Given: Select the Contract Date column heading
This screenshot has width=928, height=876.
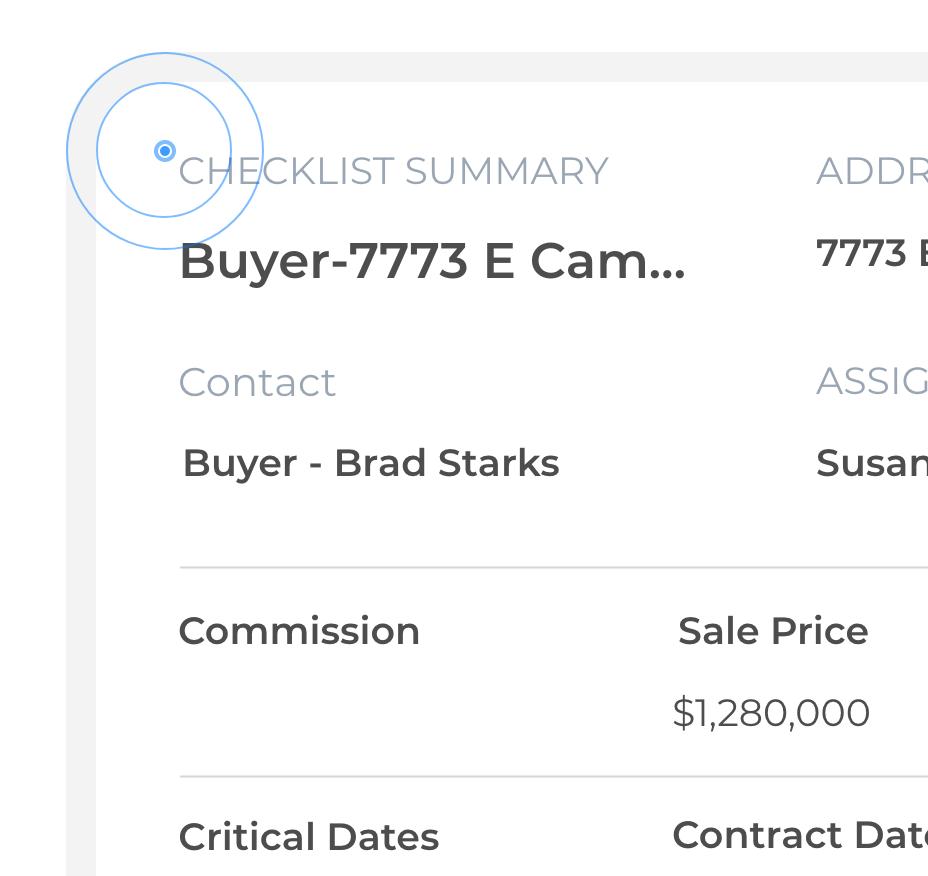Looking at the screenshot, I should point(799,835).
